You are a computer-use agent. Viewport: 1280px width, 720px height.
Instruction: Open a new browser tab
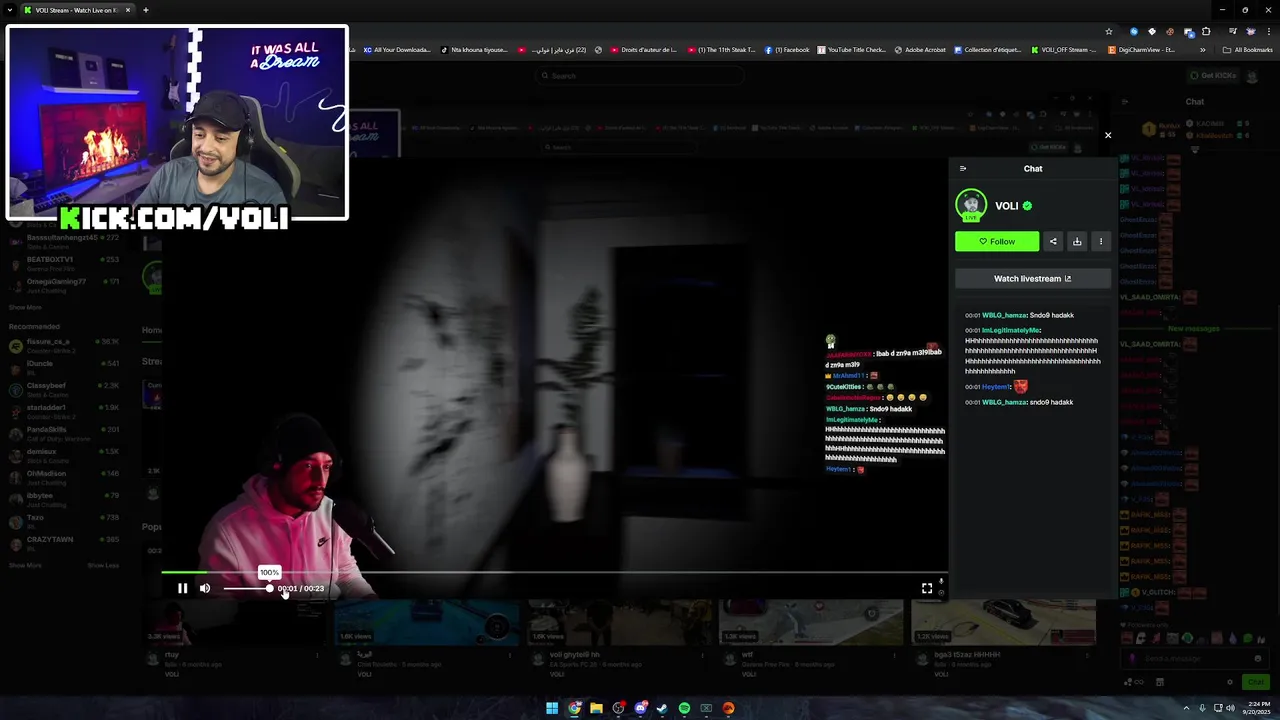click(x=146, y=10)
